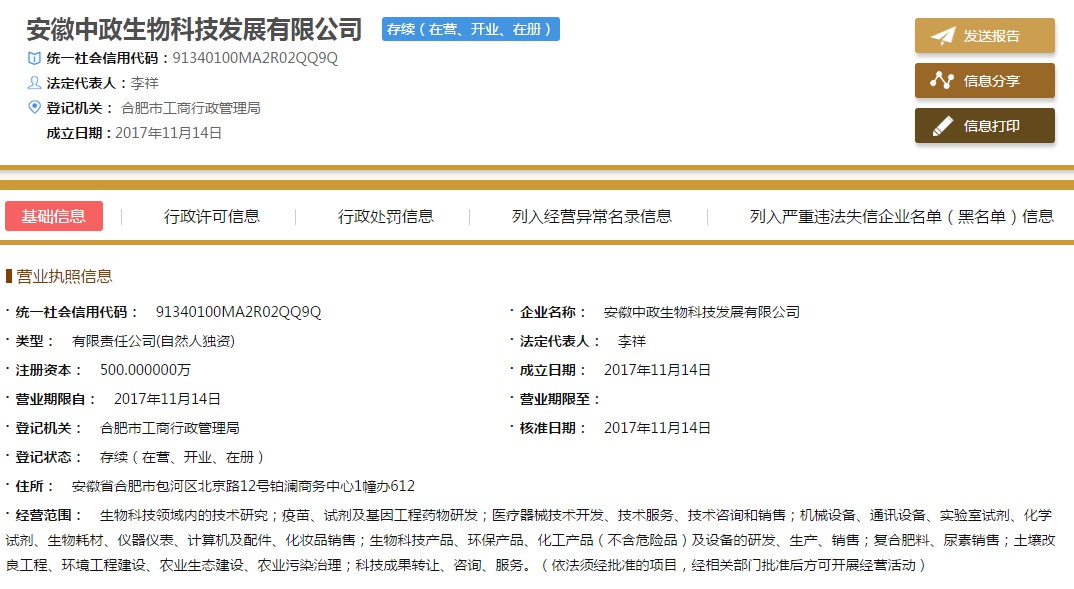The width and height of the screenshot is (1074, 589).
Task: Click the blue 存续 status badge
Action: [x=470, y=30]
